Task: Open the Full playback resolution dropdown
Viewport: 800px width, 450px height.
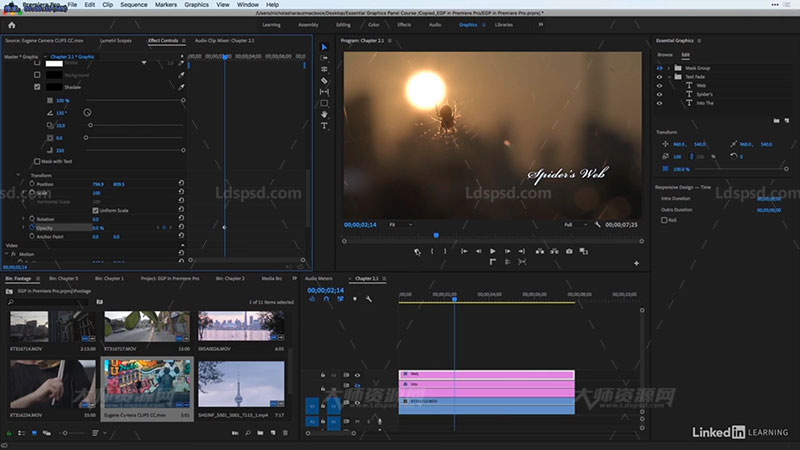Action: tap(576, 224)
